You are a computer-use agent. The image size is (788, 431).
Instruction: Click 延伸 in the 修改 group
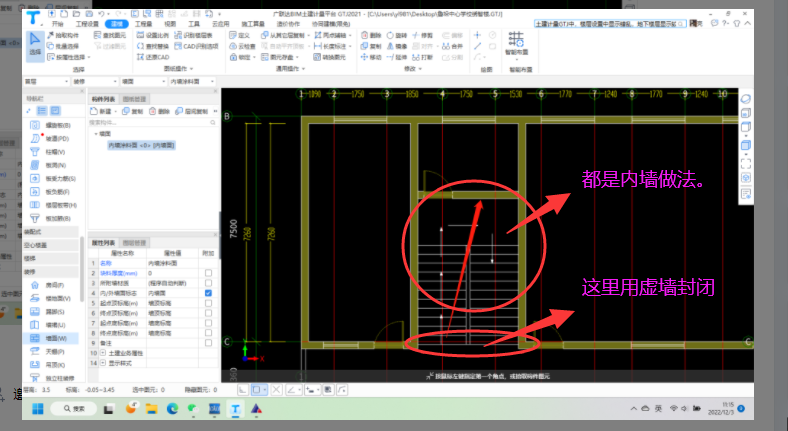pyautogui.click(x=397, y=57)
